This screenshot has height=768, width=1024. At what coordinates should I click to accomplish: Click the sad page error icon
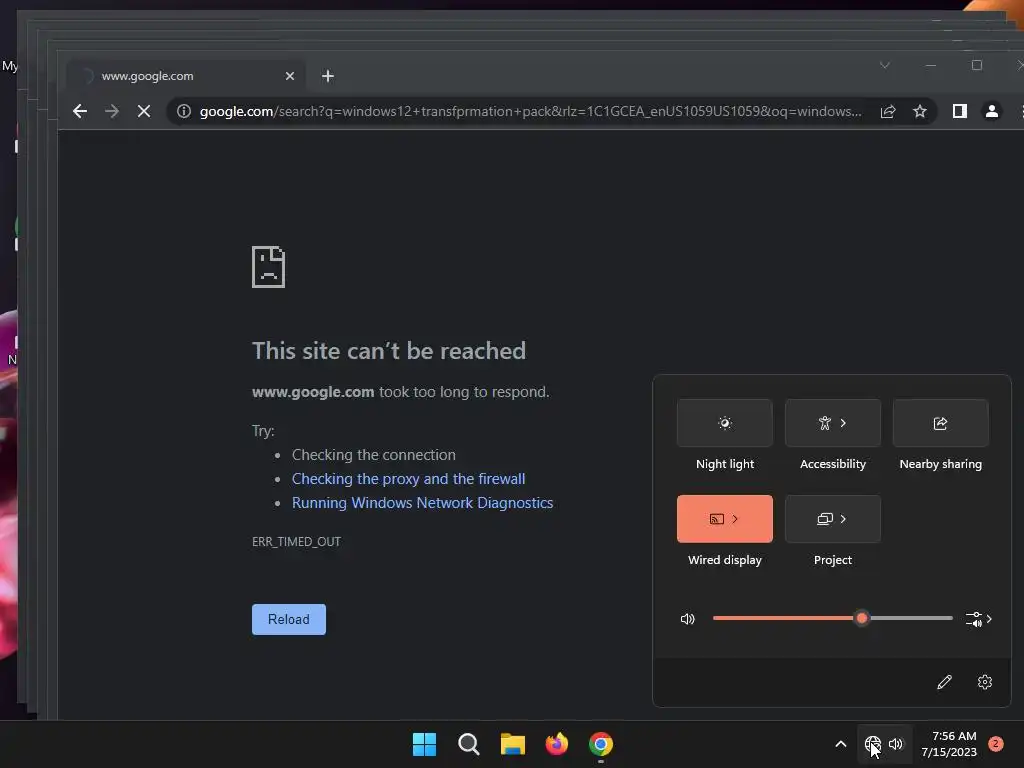[268, 266]
